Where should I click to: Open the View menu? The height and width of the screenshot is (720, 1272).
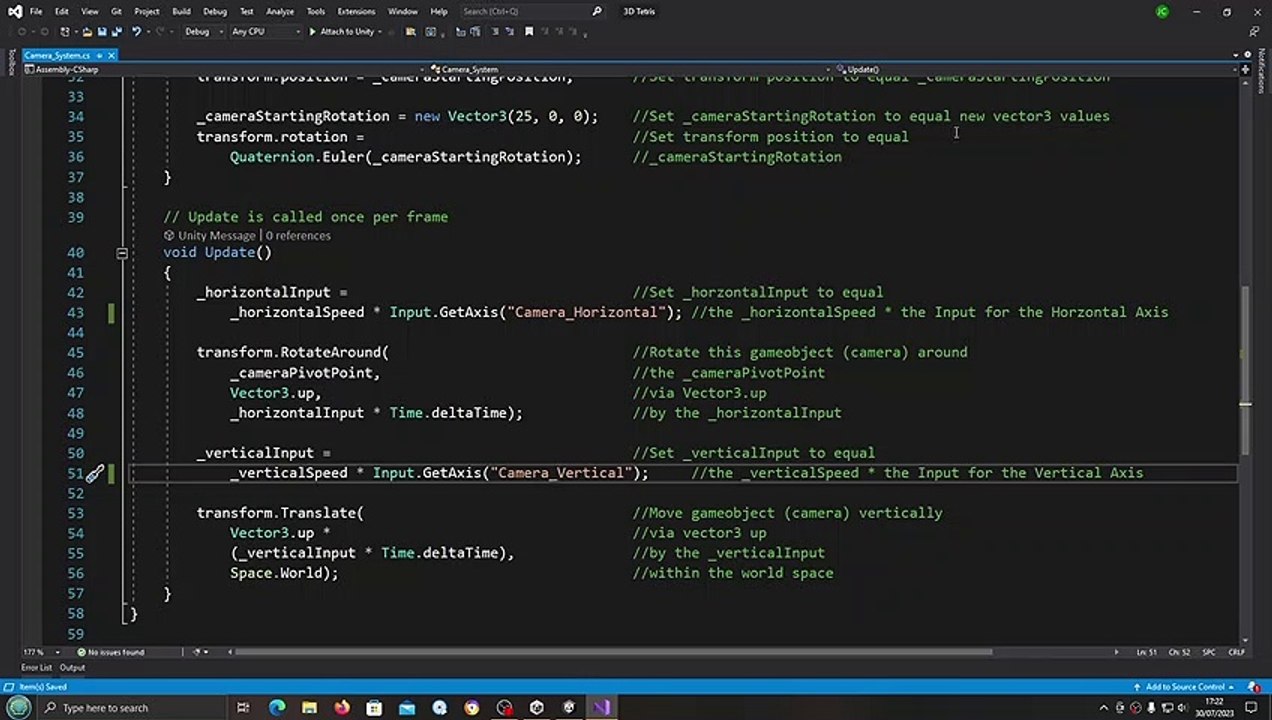coord(89,11)
